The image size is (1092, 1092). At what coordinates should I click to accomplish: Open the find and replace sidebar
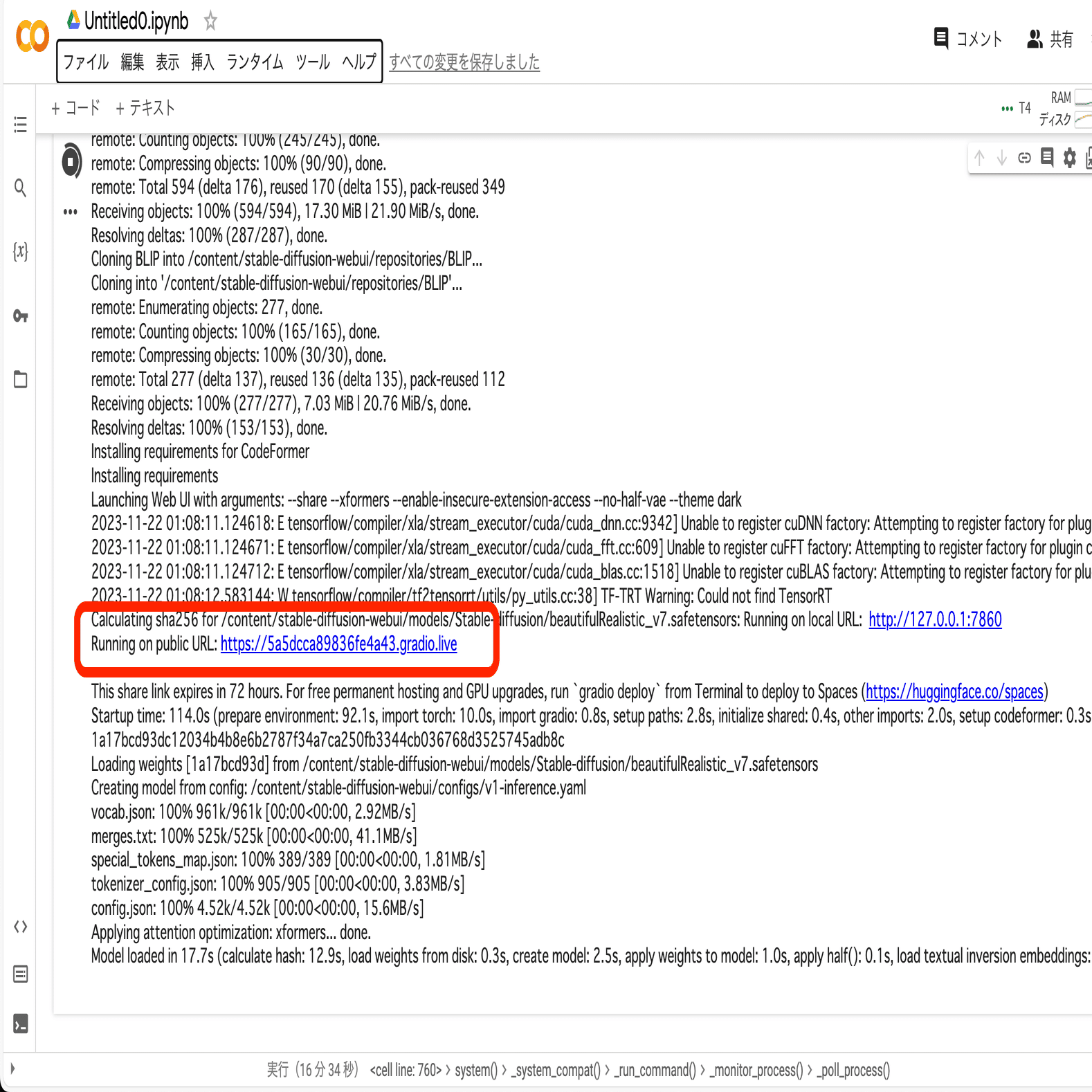[x=20, y=188]
